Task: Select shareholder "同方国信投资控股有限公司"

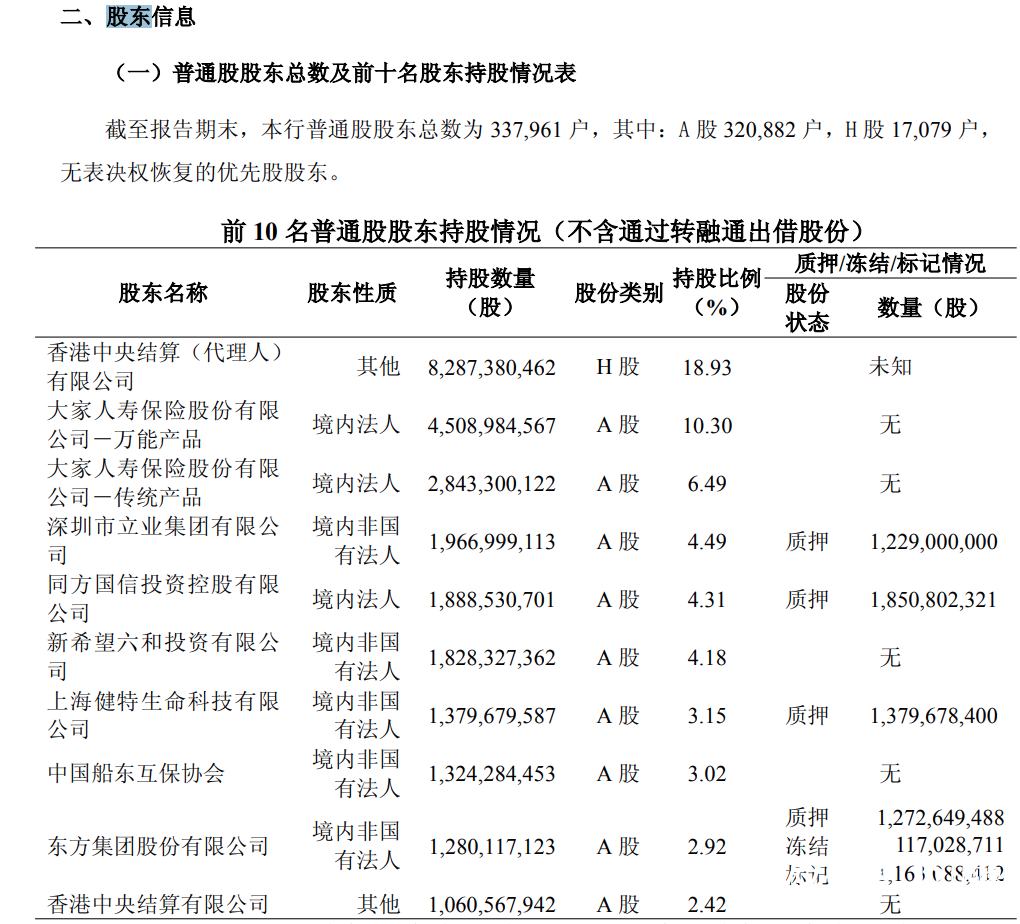Action: click(x=163, y=599)
